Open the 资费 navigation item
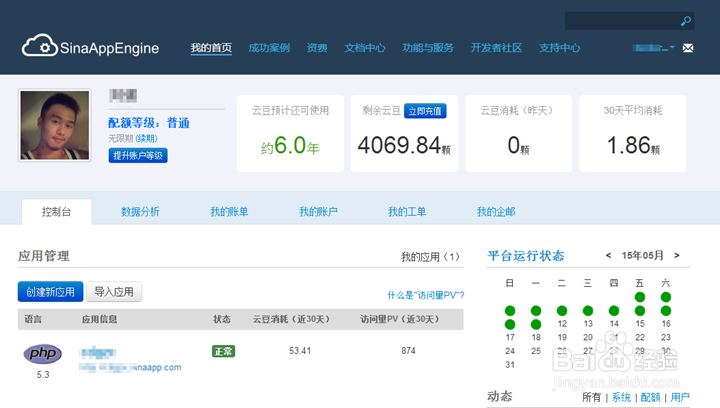The image size is (720, 408). [317, 48]
